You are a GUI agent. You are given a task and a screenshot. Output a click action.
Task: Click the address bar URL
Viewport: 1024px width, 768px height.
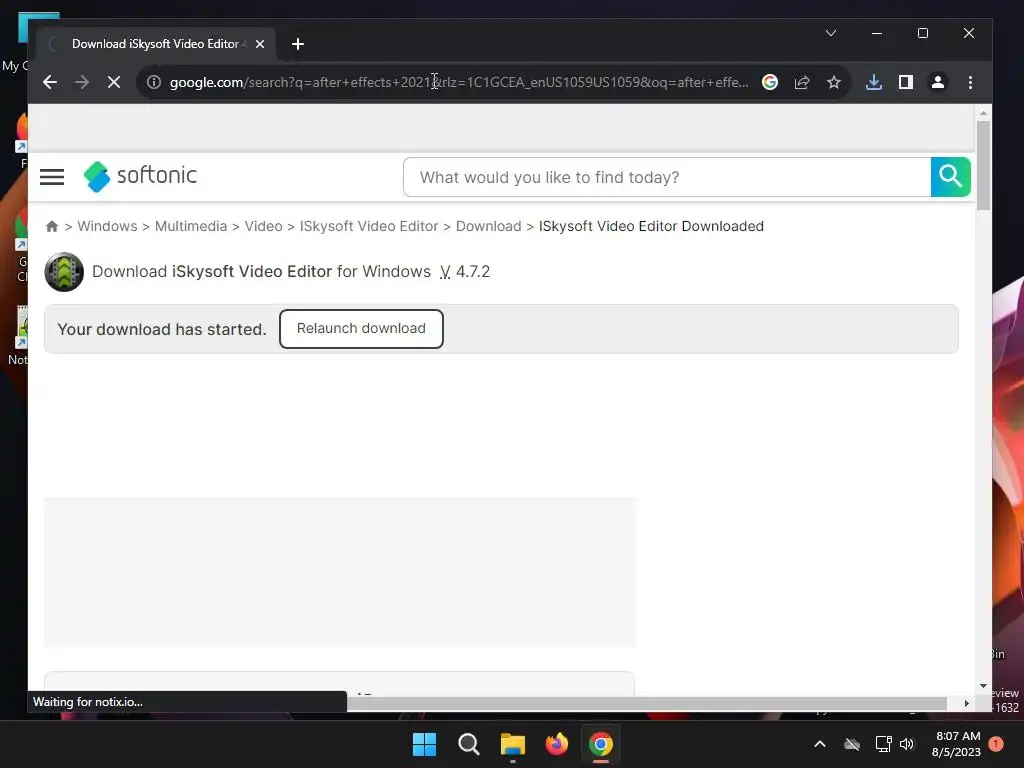(458, 82)
